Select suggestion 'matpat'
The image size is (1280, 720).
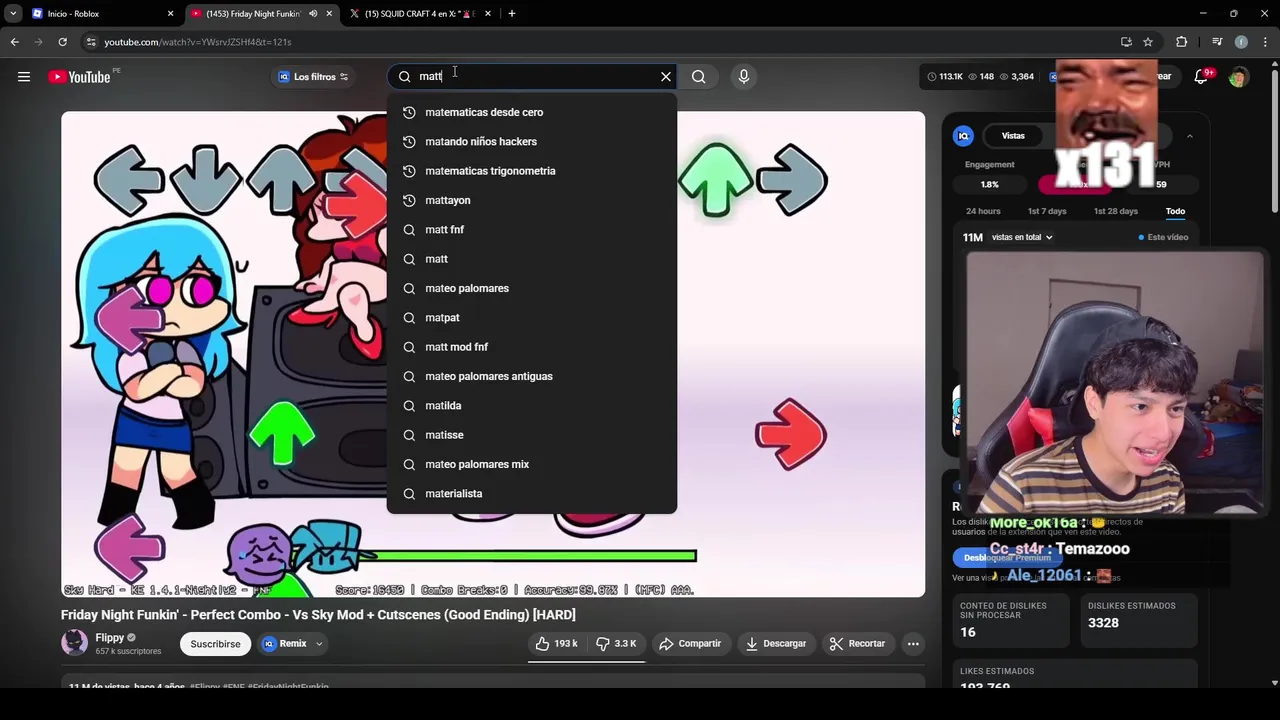coord(532,318)
